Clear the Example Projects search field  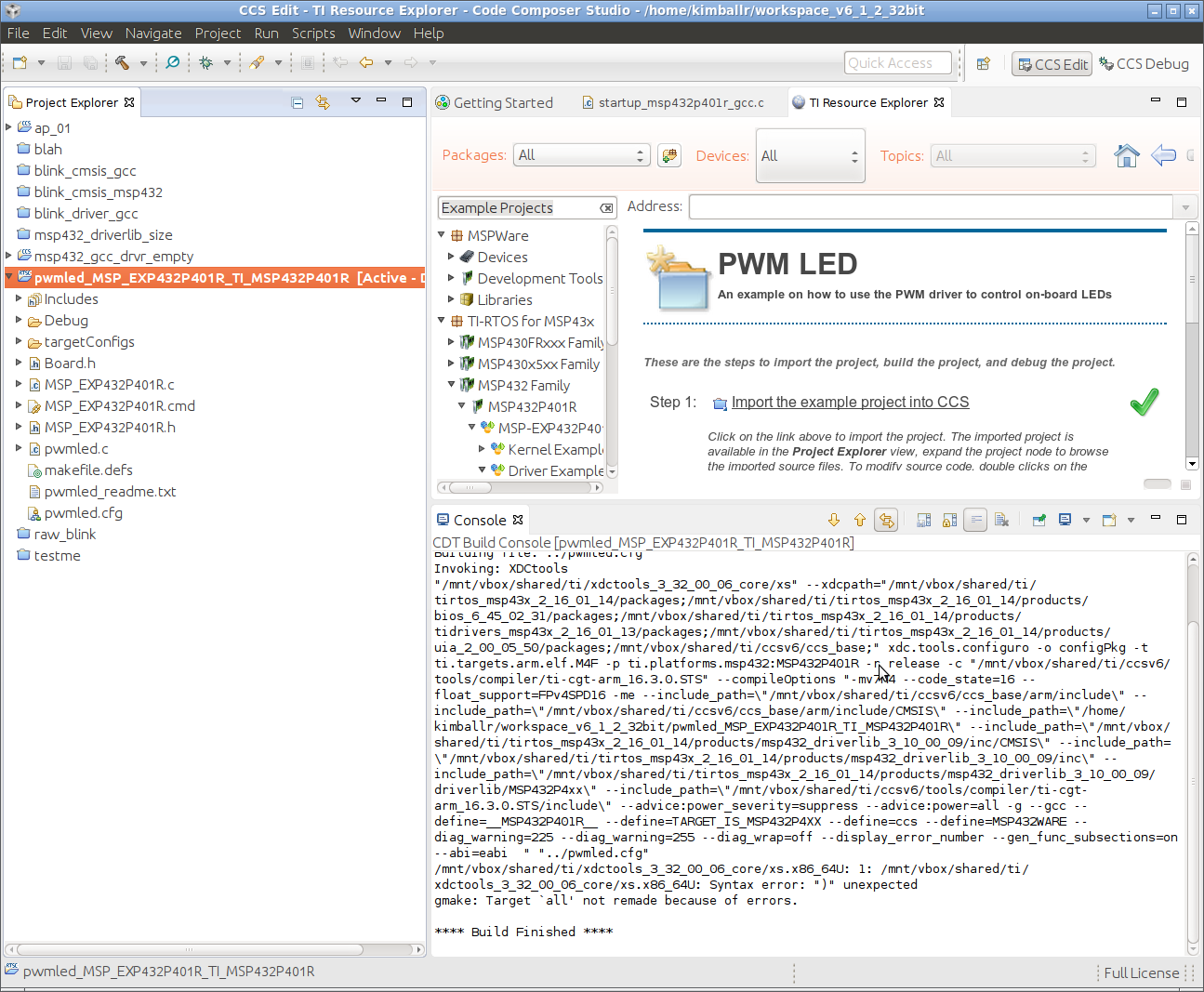pos(606,208)
